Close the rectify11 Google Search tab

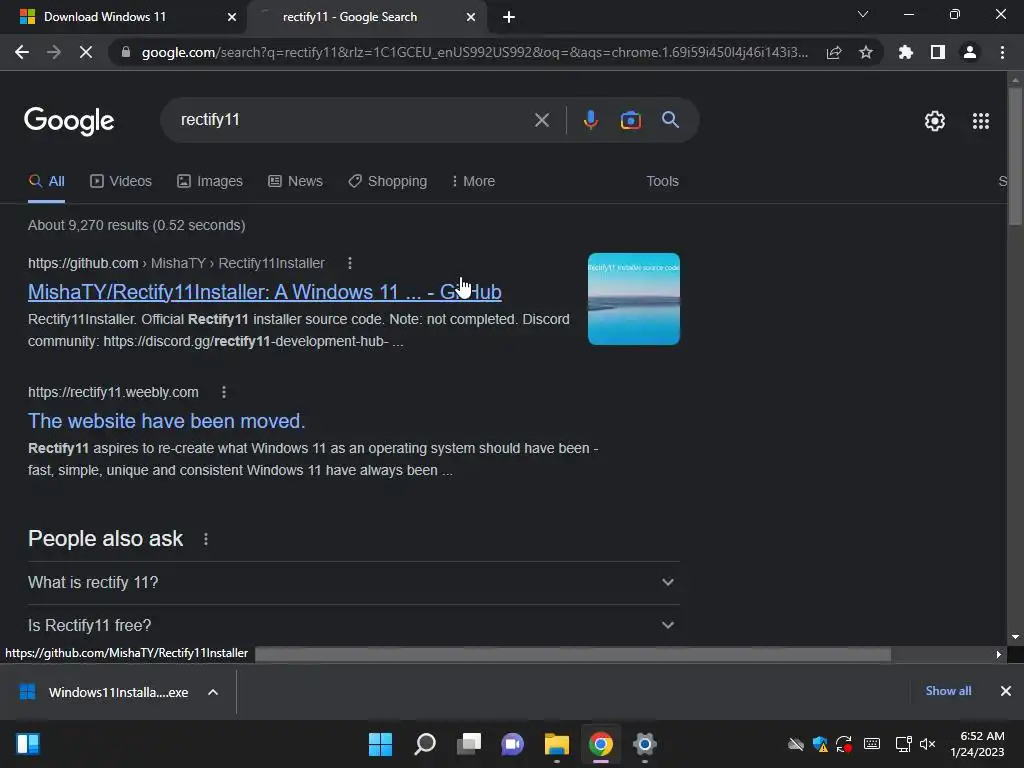(471, 17)
